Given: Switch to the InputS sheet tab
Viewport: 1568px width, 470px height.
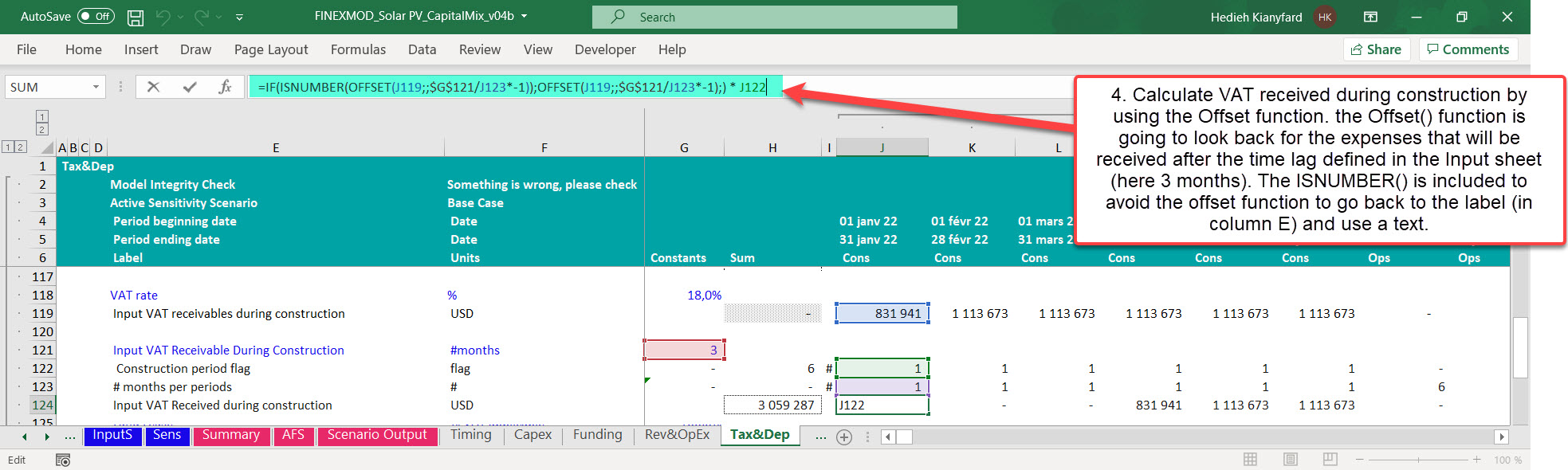Looking at the screenshot, I should tap(112, 435).
